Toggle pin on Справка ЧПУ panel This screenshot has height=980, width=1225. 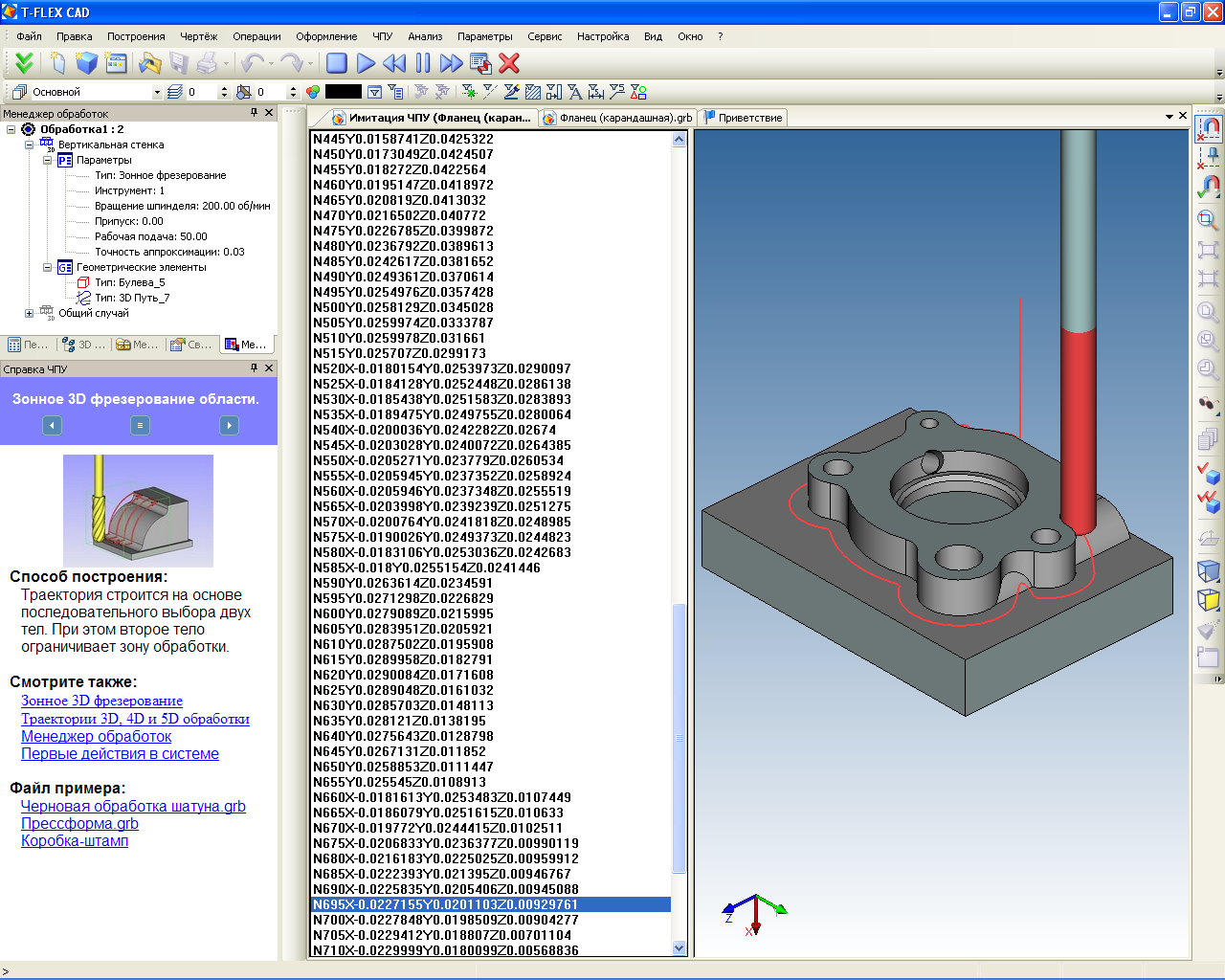(254, 368)
